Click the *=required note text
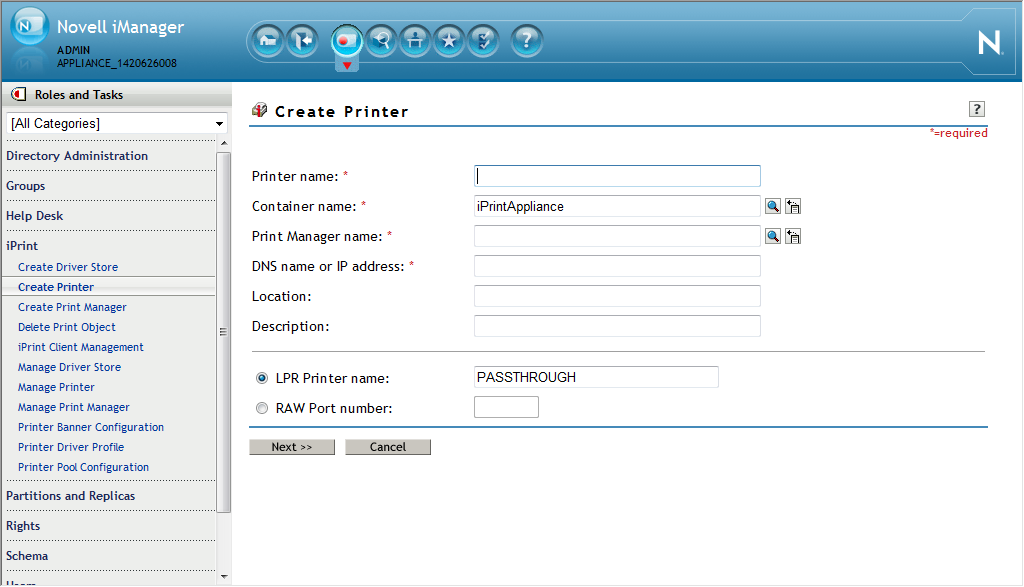 coord(958,133)
